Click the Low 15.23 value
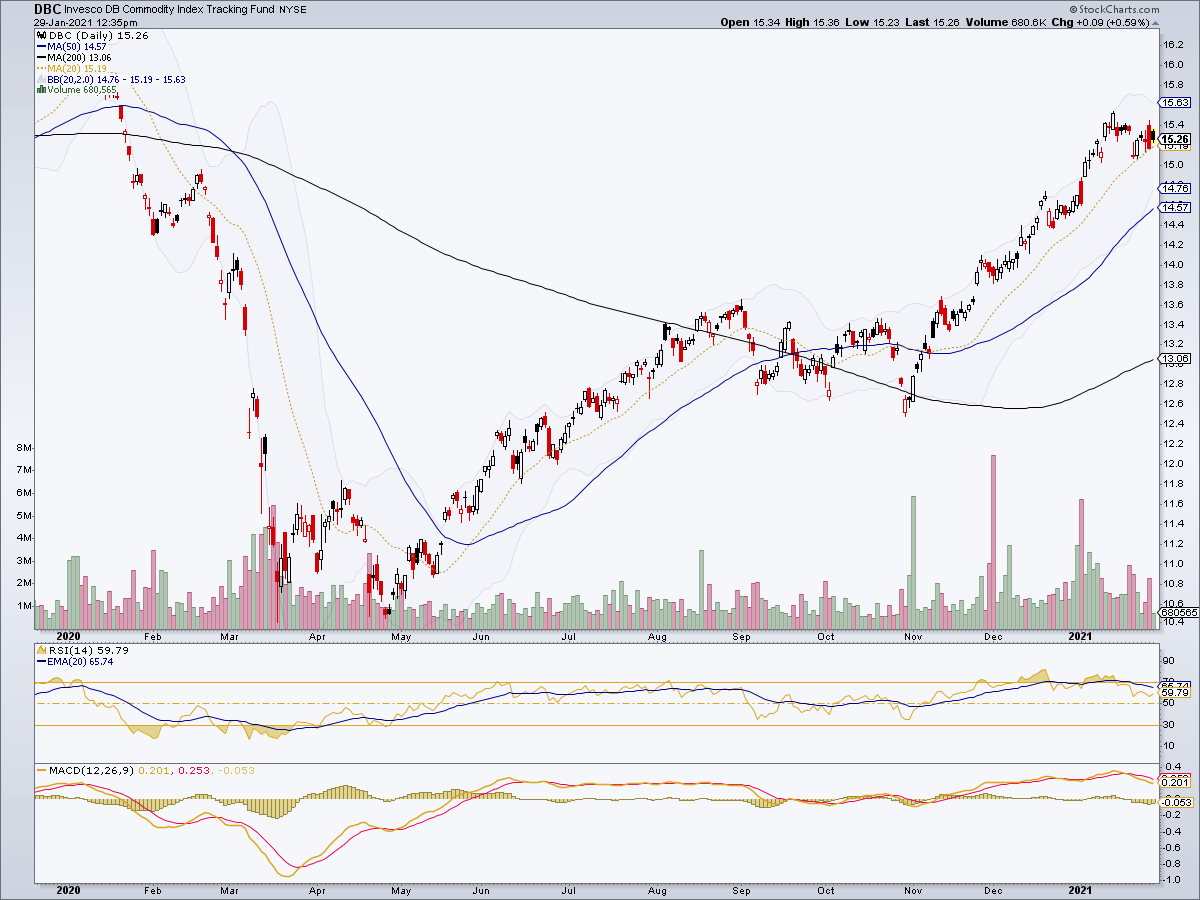The height and width of the screenshot is (900, 1200). click(x=872, y=22)
